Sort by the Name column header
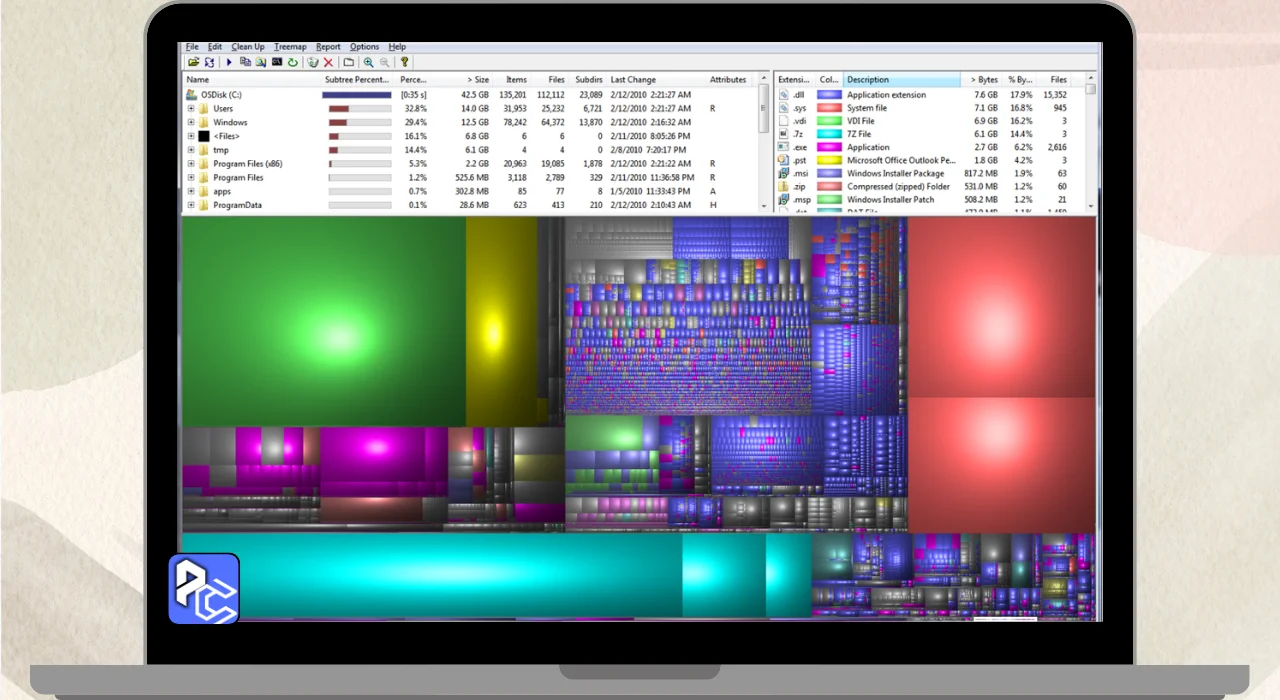 pos(251,80)
